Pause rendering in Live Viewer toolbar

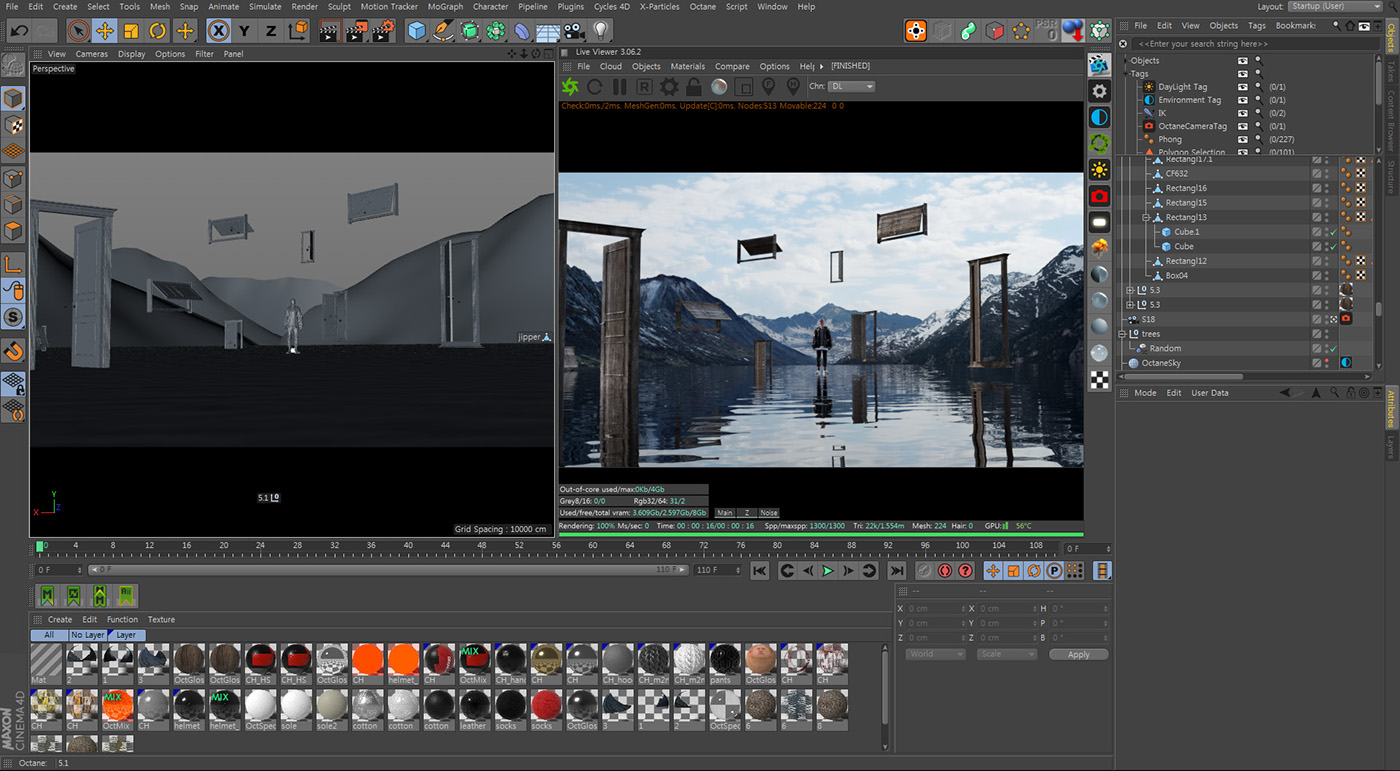point(619,87)
